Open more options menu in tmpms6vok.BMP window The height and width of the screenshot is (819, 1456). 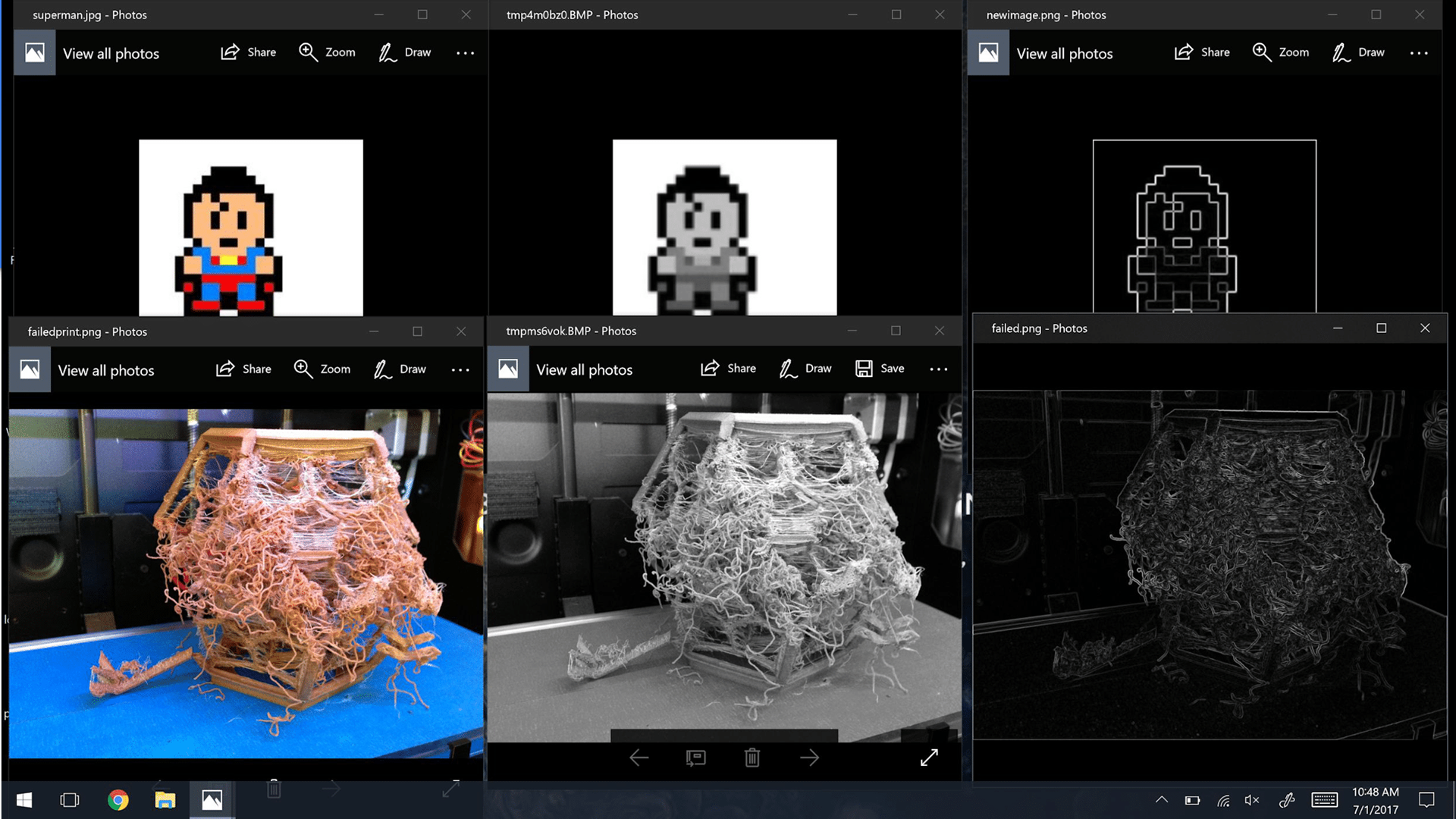click(939, 369)
